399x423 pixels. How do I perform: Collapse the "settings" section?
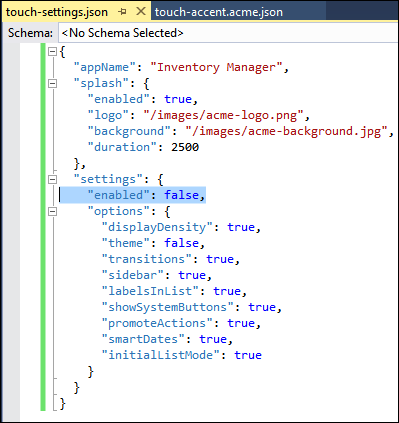[x=52, y=179]
